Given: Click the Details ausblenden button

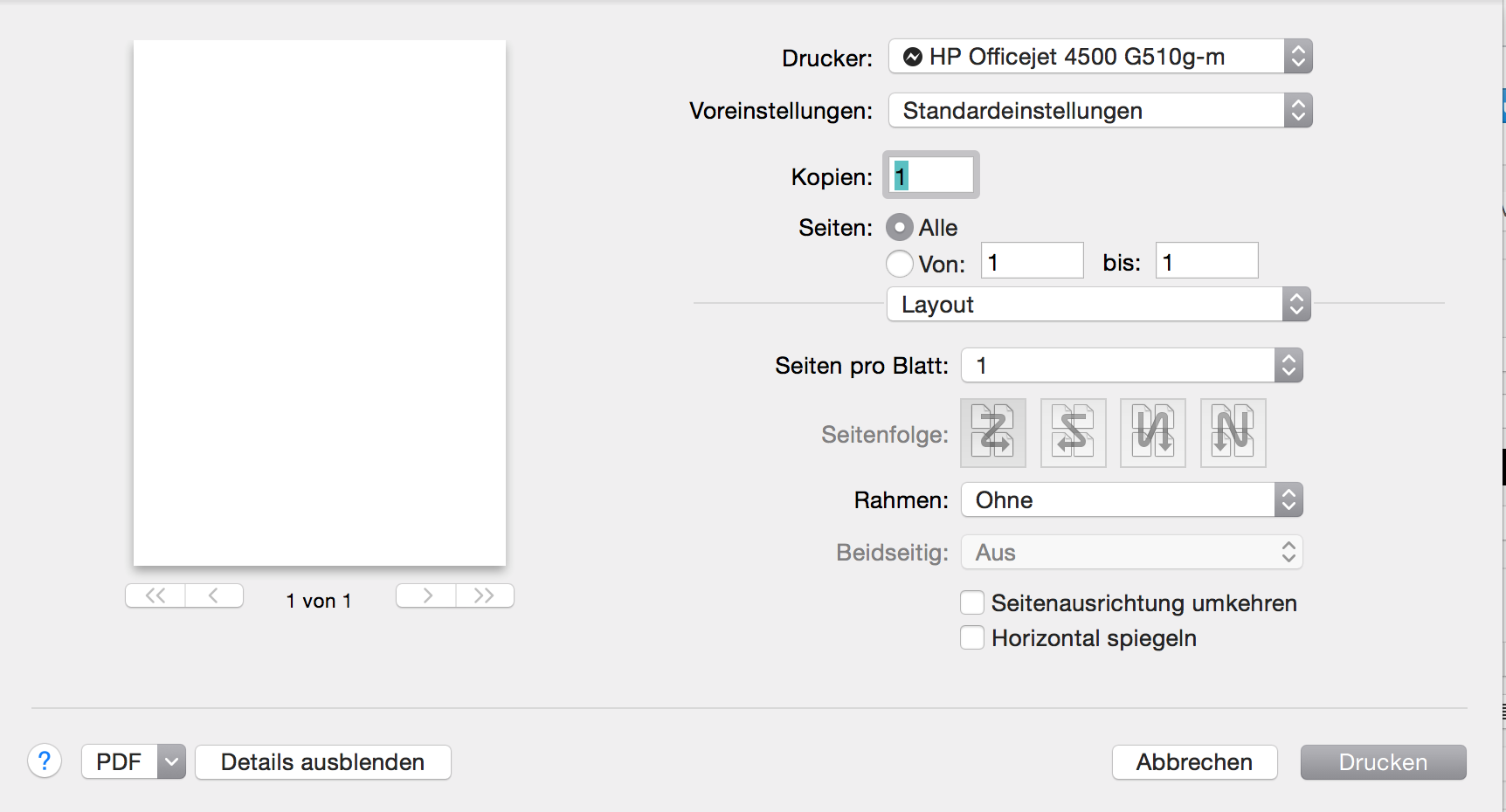Looking at the screenshot, I should coord(322,762).
